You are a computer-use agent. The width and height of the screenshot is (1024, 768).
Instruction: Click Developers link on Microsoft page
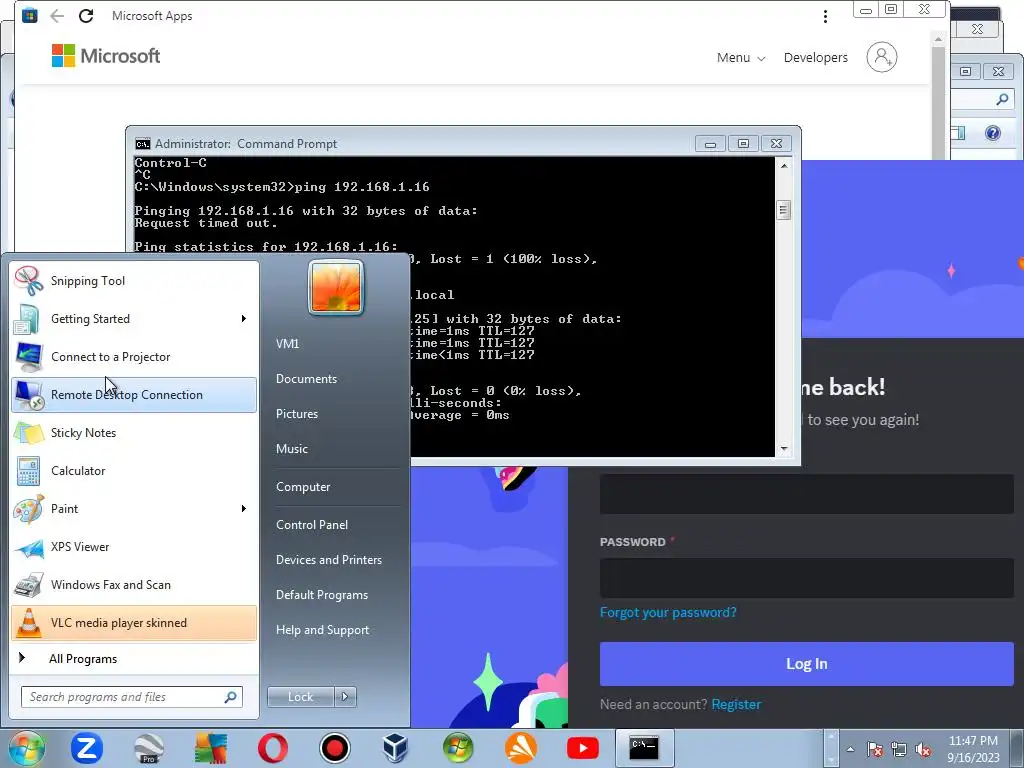pos(816,57)
